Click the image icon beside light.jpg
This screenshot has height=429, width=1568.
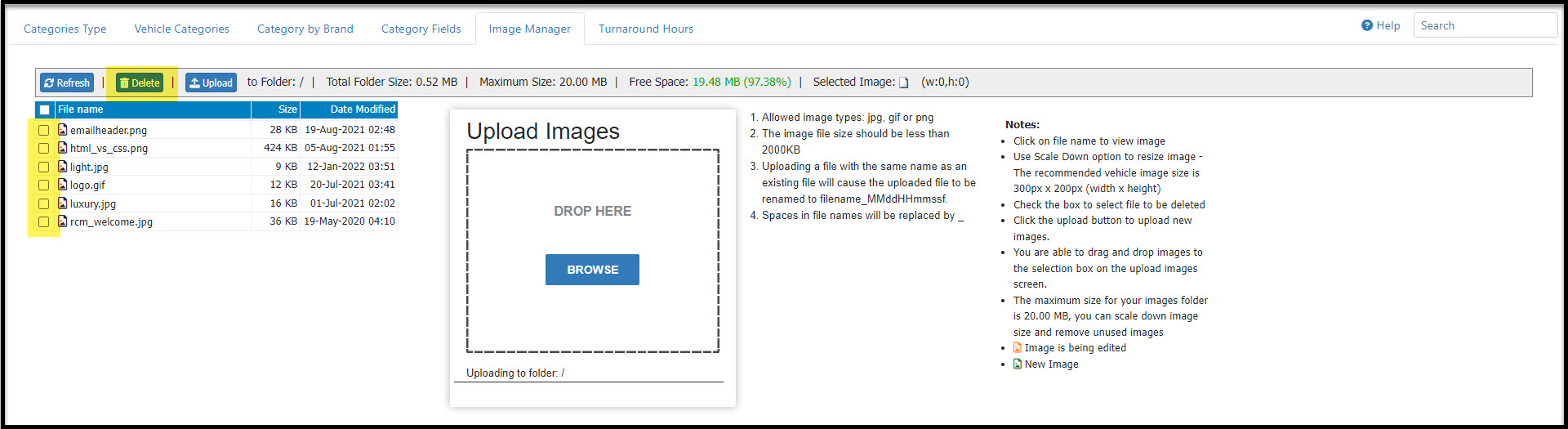tap(62, 167)
